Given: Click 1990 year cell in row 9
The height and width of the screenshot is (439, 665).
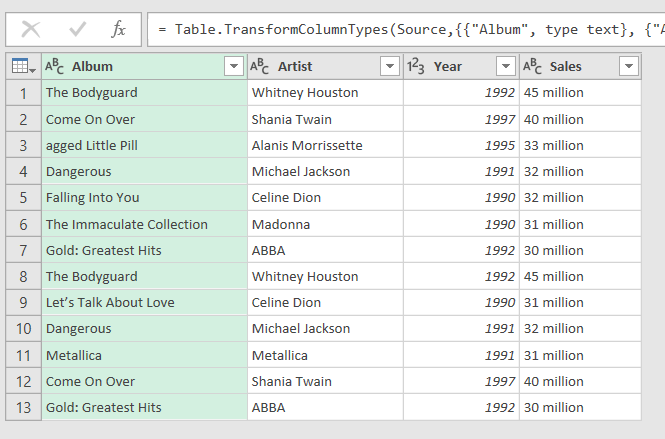Looking at the screenshot, I should coord(461,303).
